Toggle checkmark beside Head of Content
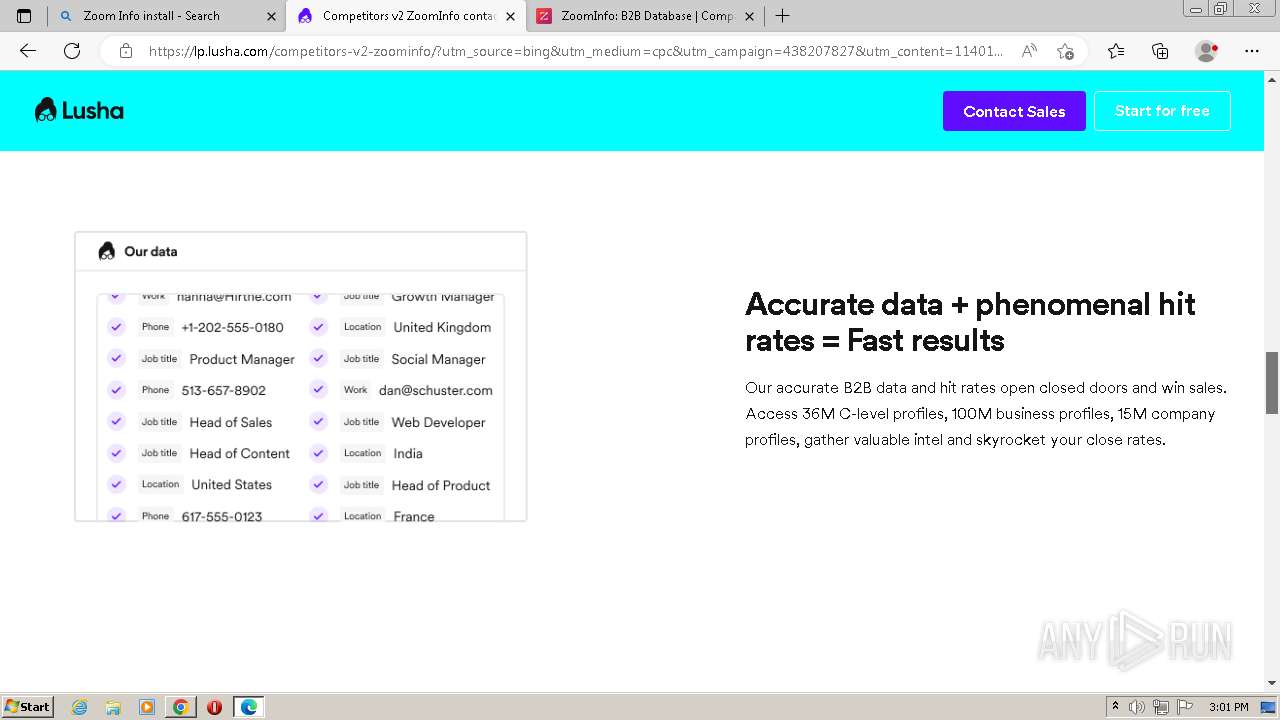 116,453
